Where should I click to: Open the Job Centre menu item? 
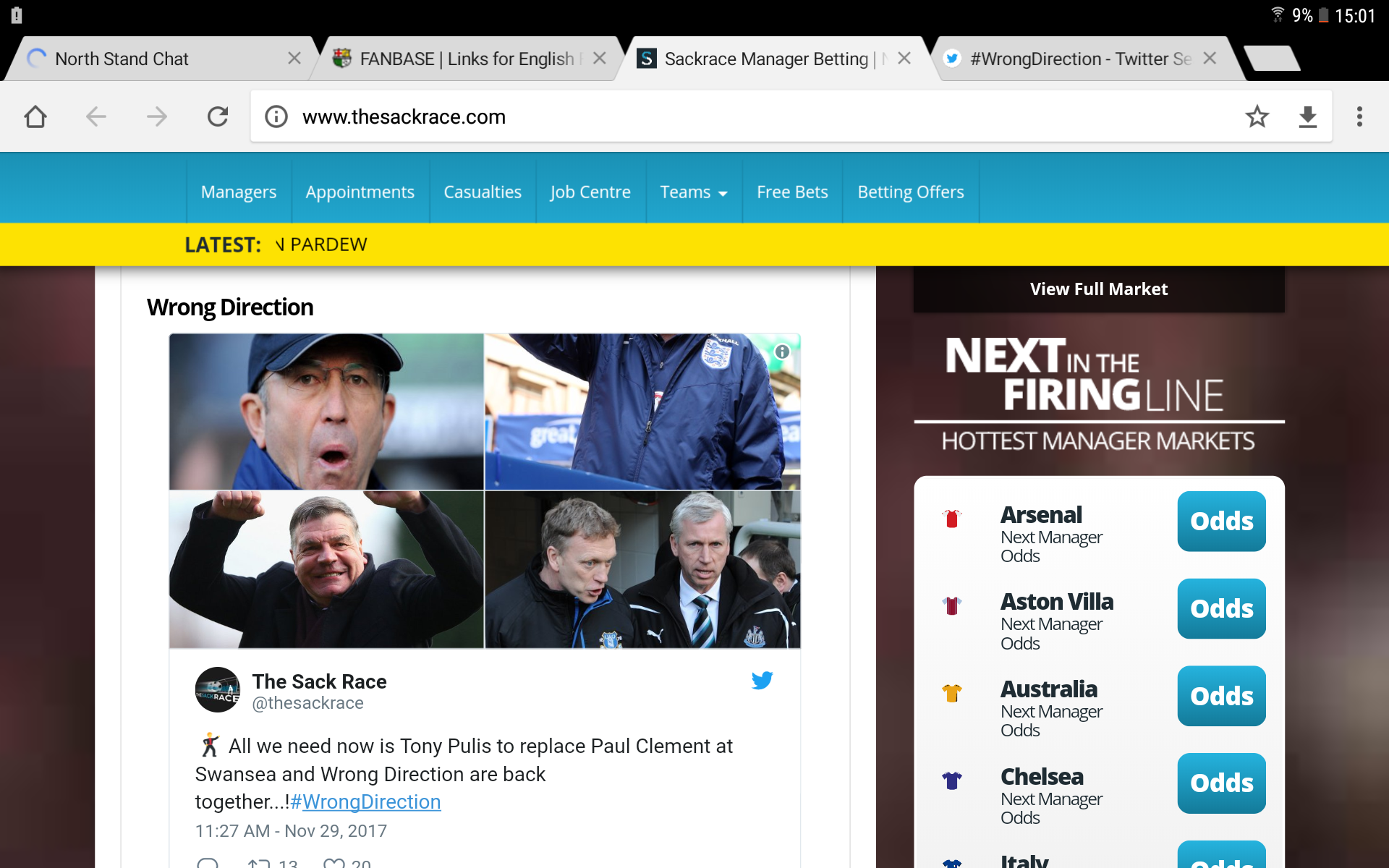590,192
